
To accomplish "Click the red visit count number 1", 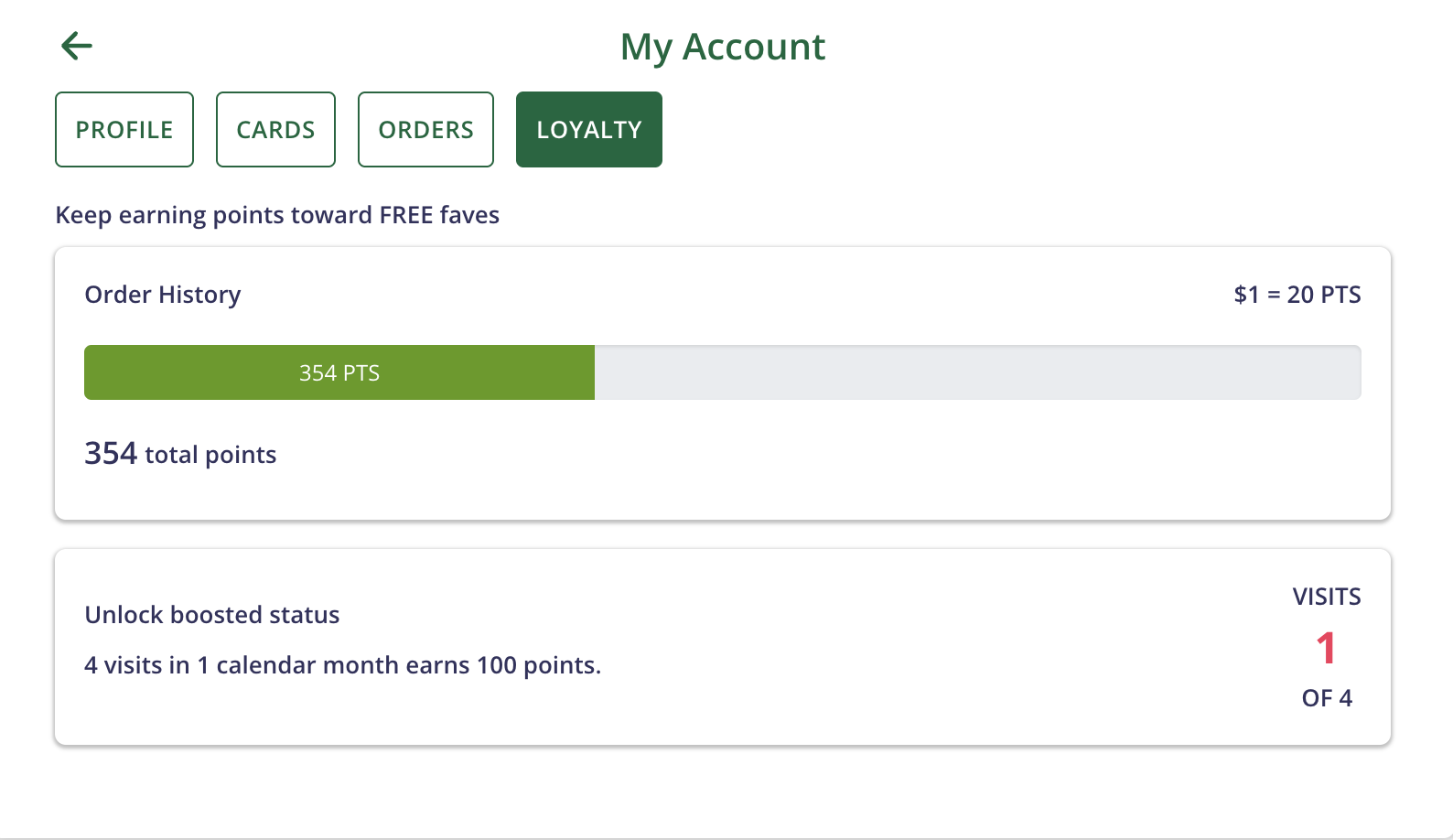I will pyautogui.click(x=1326, y=648).
